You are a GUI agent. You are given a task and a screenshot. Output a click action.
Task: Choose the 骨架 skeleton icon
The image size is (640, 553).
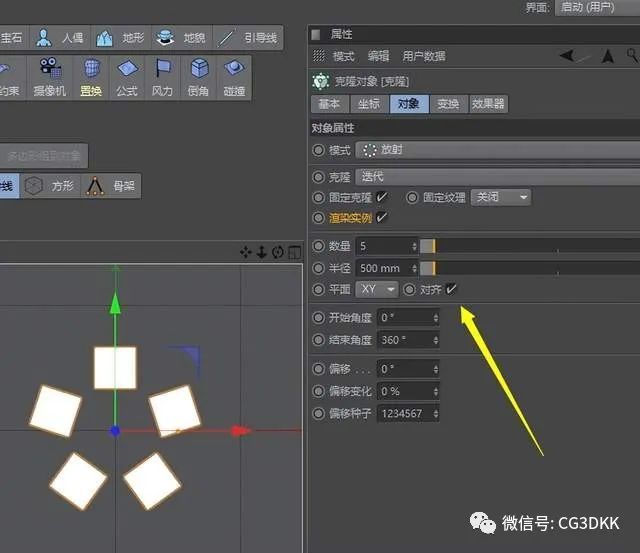(95, 186)
